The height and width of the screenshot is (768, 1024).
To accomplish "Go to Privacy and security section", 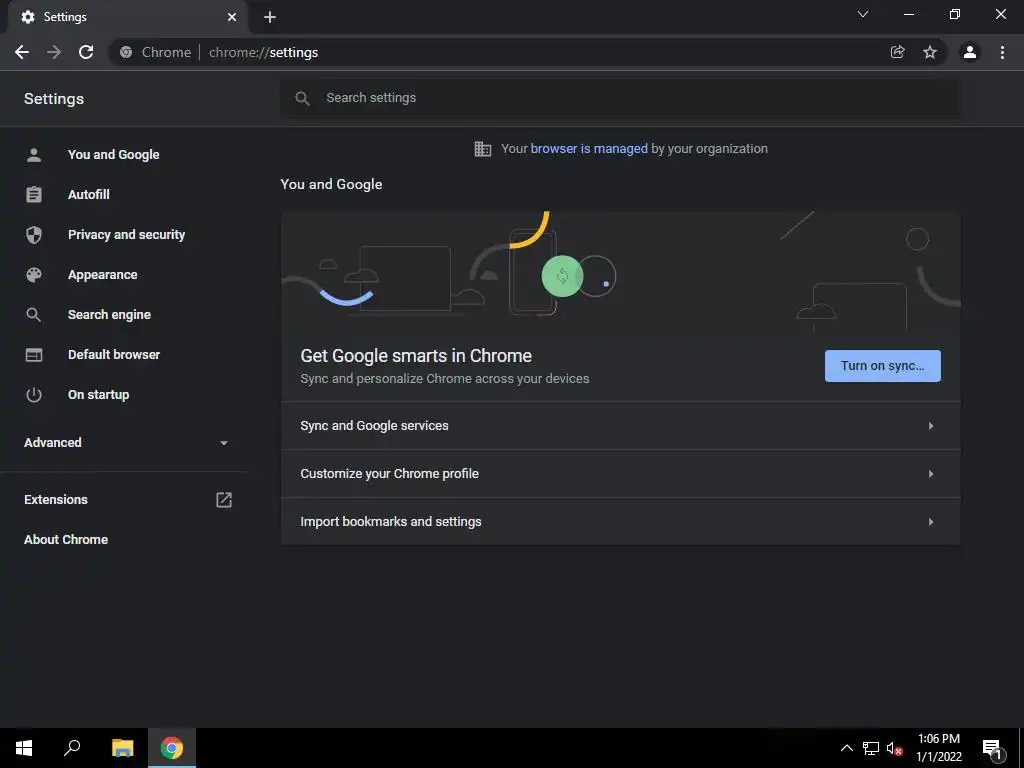I will coord(127,234).
